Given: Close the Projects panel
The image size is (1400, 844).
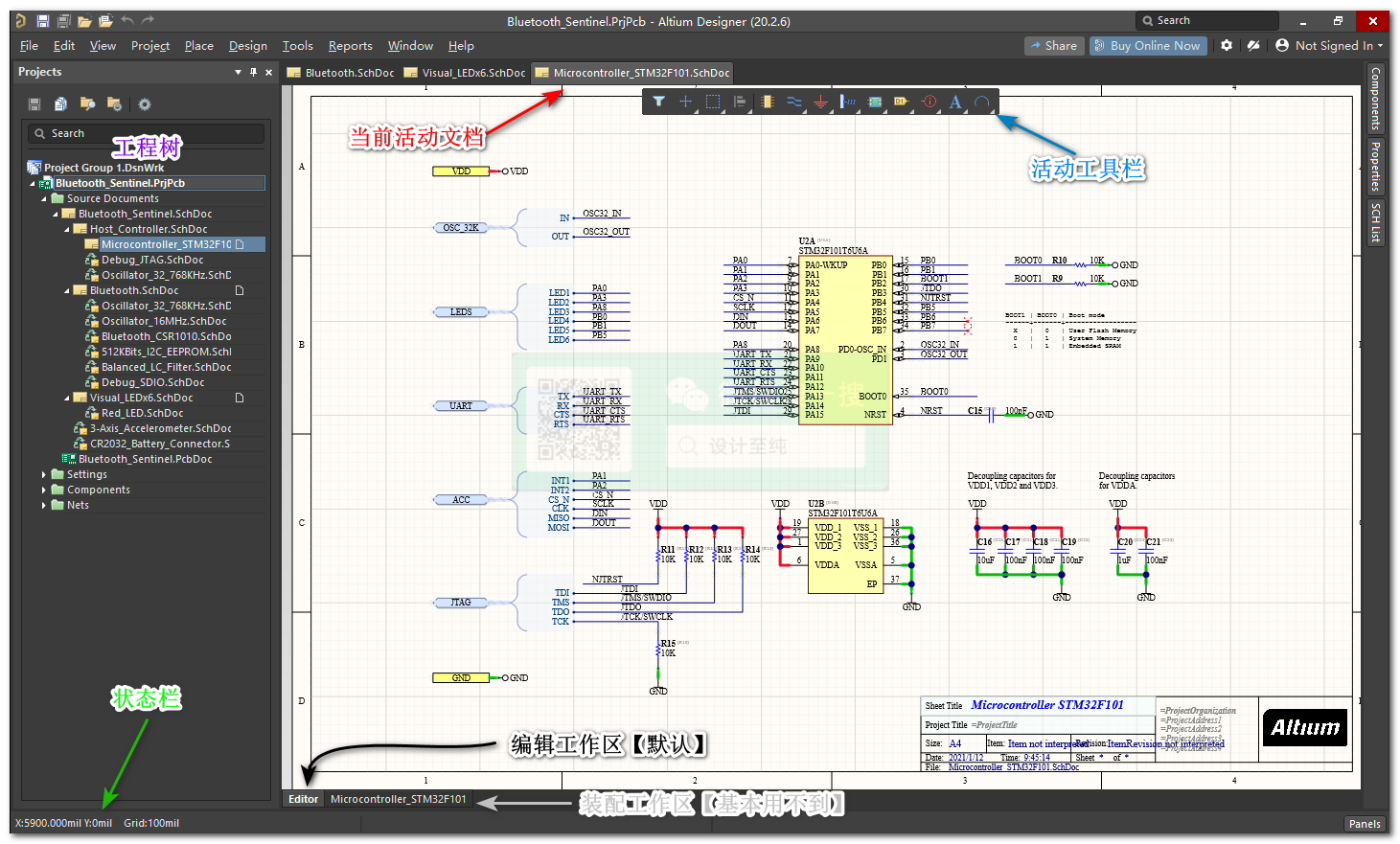Looking at the screenshot, I should point(268,72).
